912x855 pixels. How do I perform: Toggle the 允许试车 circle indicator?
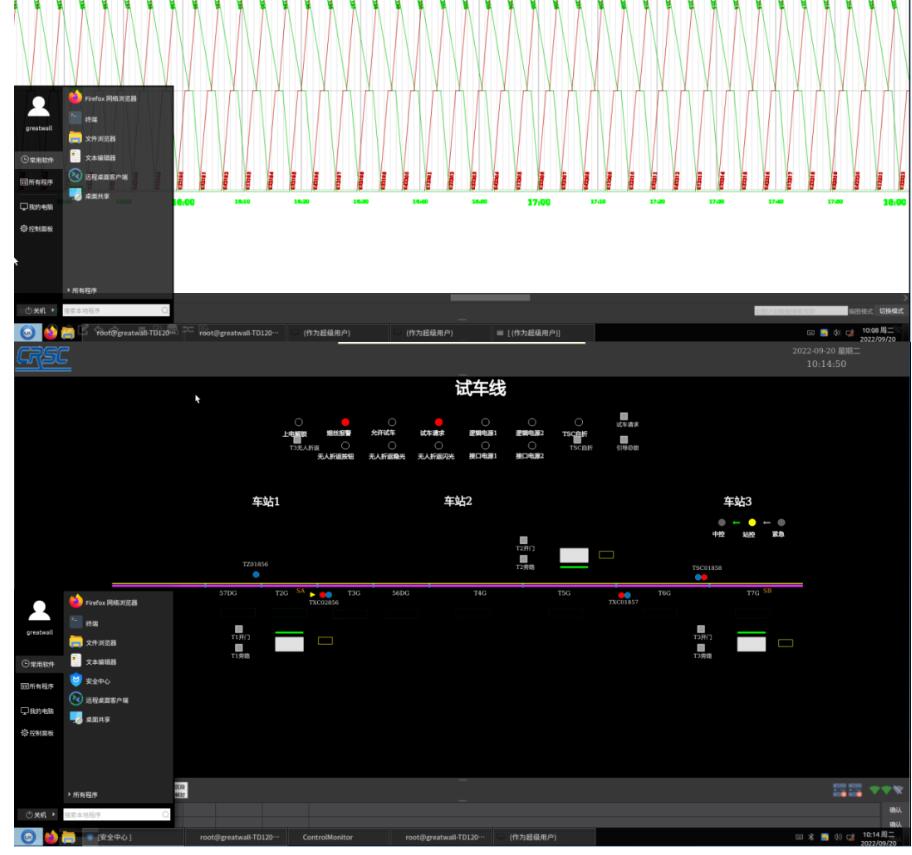(392, 422)
